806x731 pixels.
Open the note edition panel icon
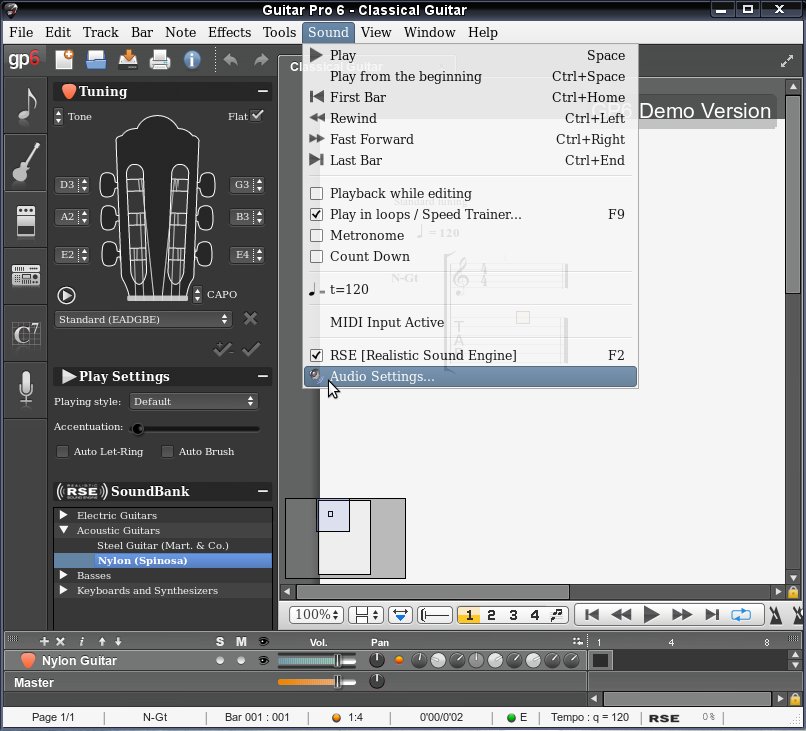point(26,105)
